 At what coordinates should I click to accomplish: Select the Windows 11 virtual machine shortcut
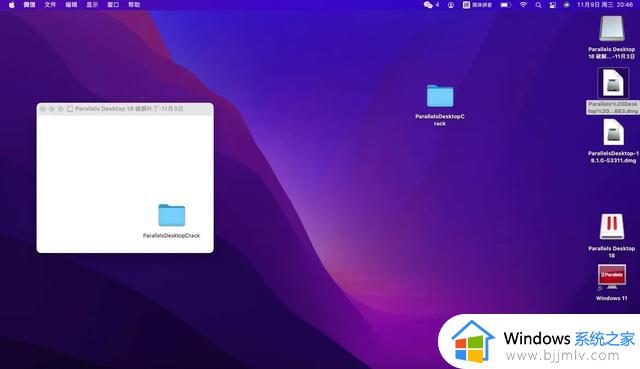(x=611, y=282)
